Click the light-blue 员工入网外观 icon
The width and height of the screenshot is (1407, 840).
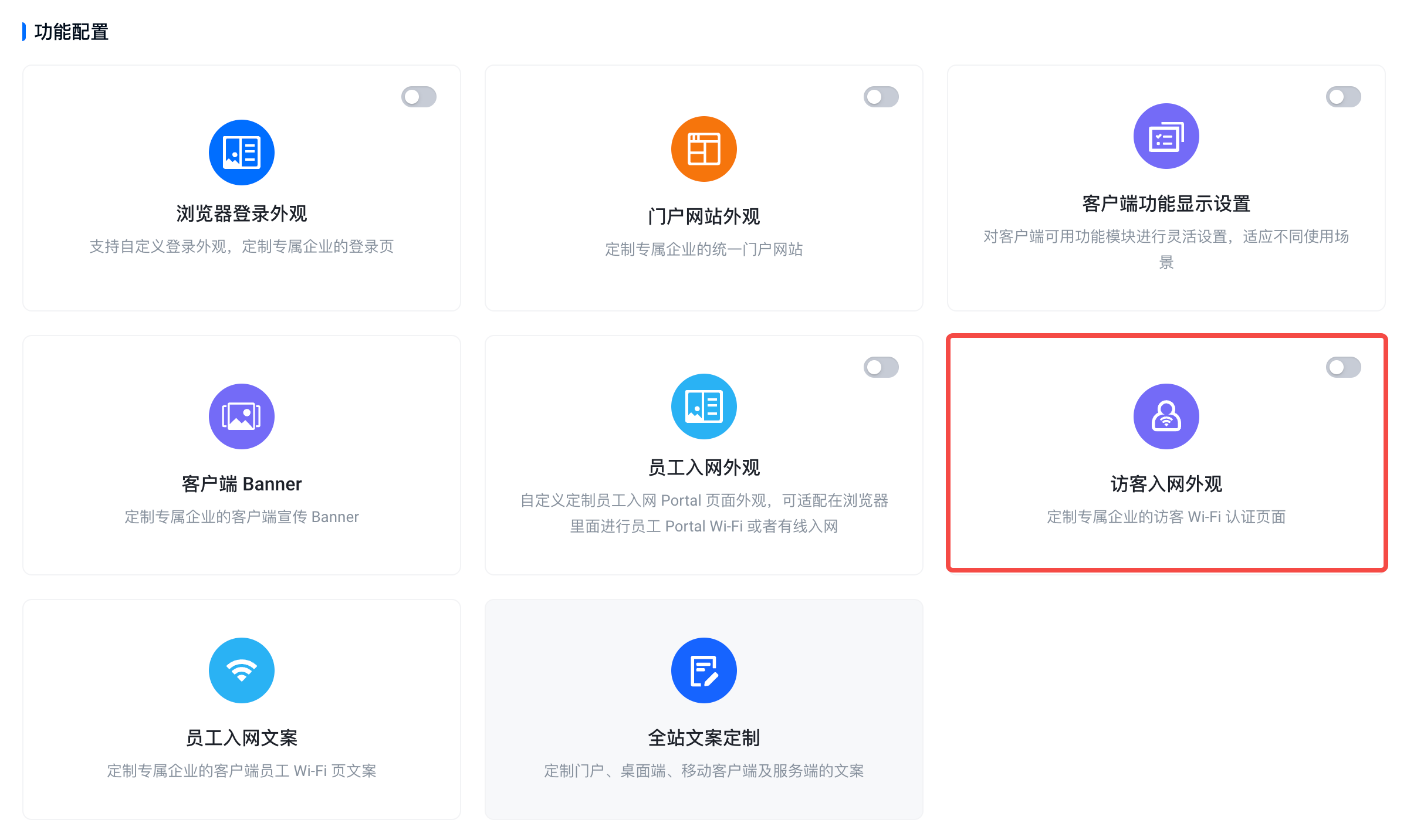(x=703, y=407)
